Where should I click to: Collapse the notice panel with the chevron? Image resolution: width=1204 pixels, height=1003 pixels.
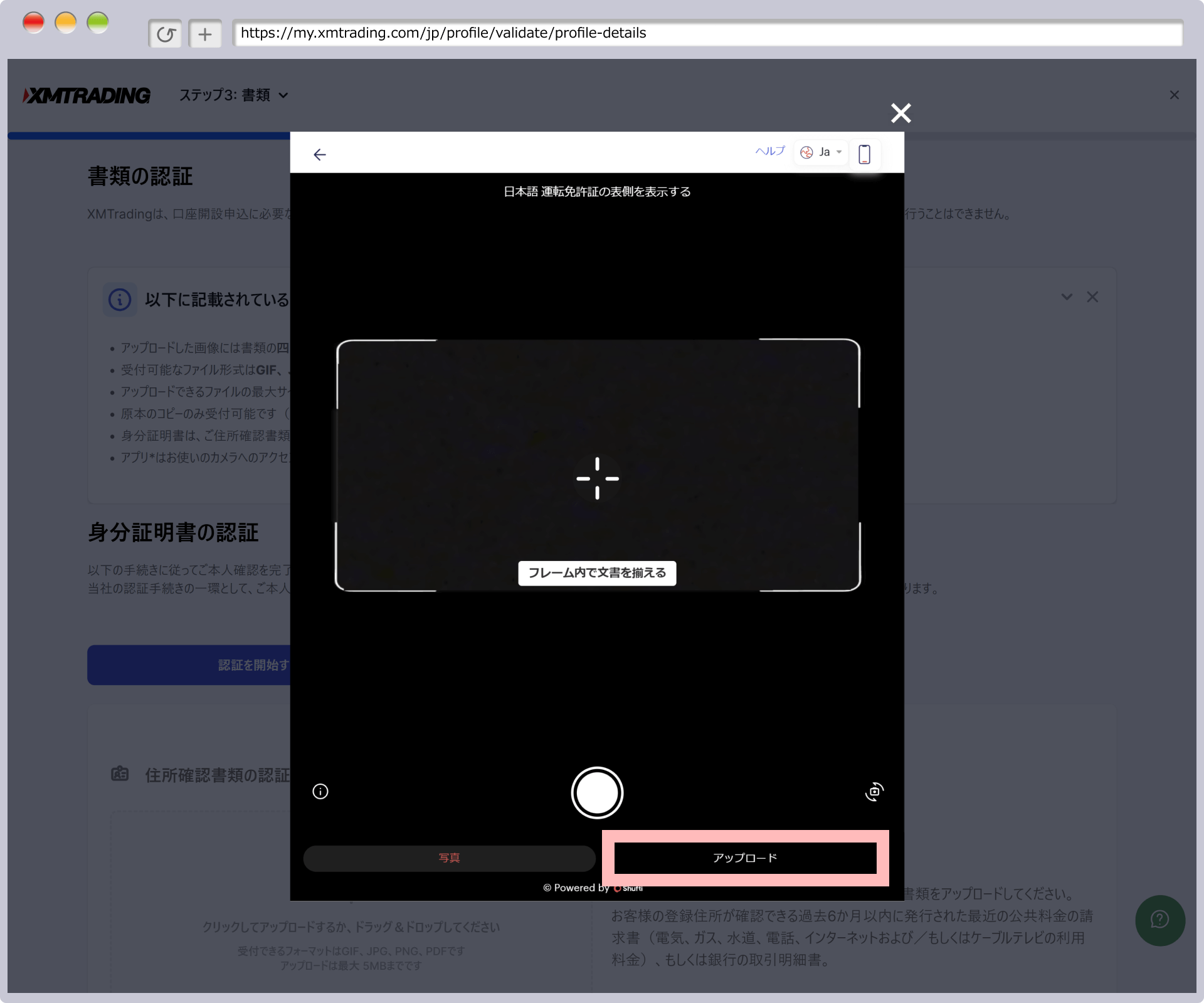[1067, 297]
